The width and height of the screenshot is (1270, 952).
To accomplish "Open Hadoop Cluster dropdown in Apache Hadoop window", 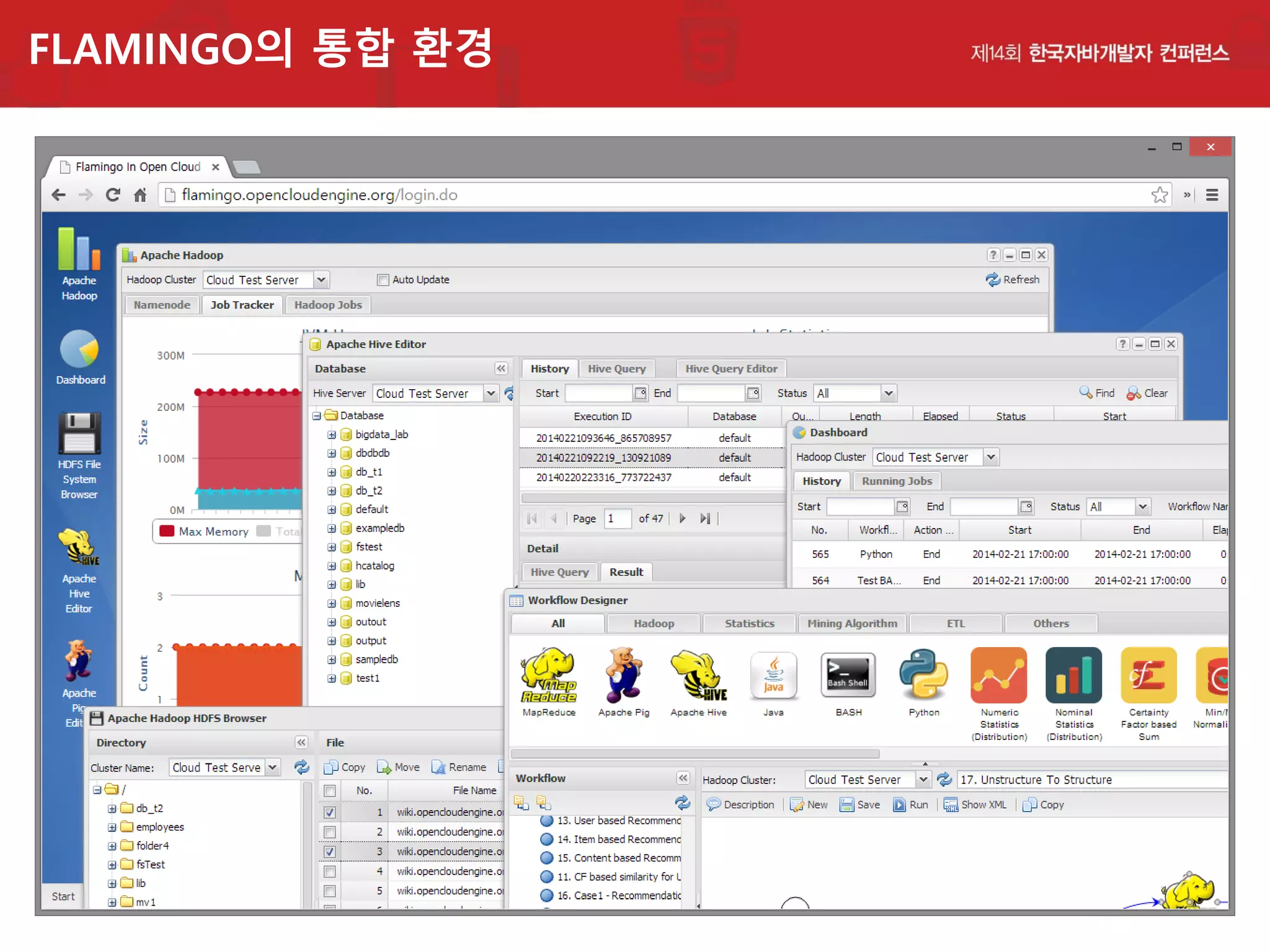I will click(x=321, y=280).
